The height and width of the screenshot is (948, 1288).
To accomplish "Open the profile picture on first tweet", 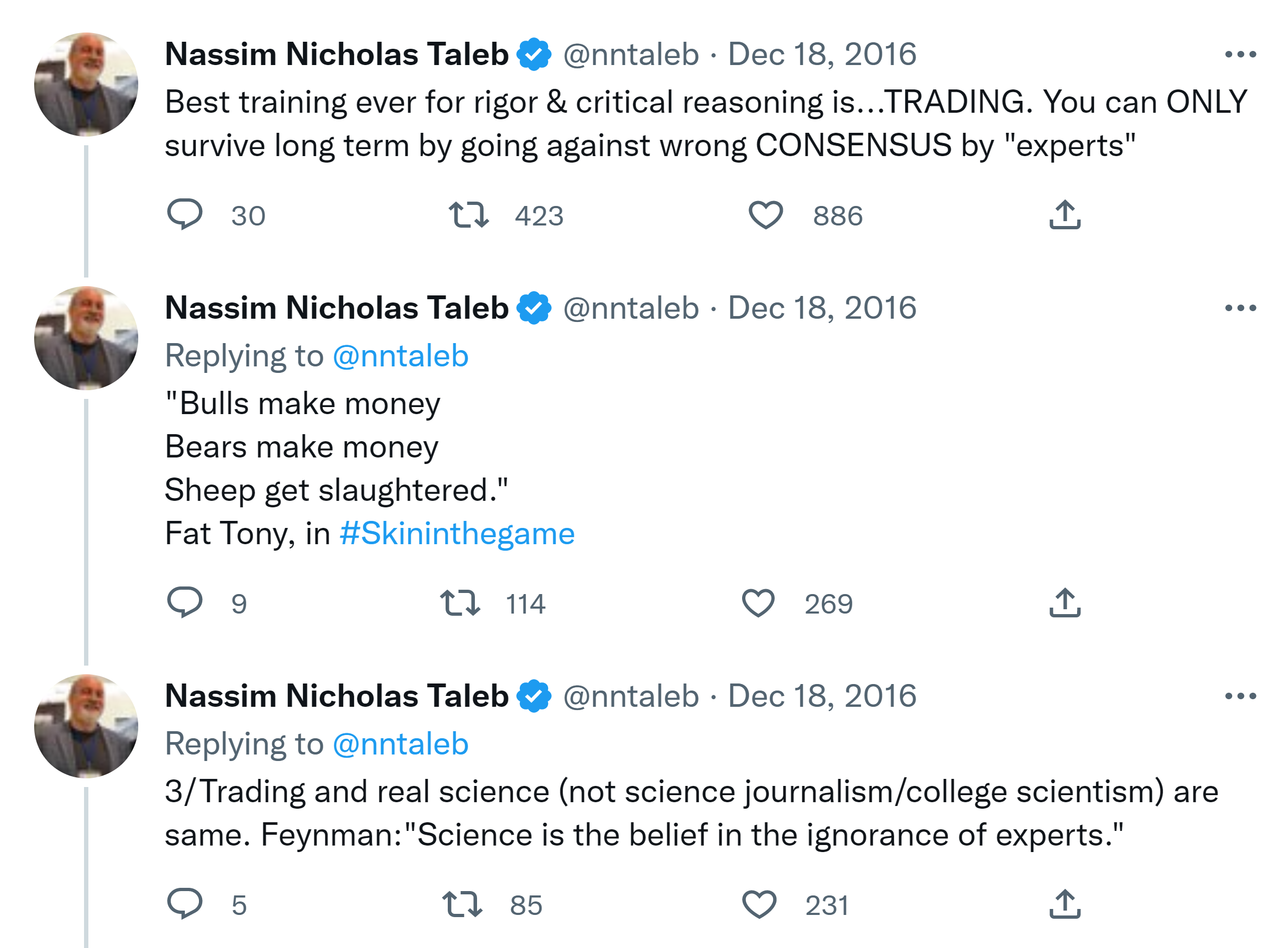I will pos(86,85).
